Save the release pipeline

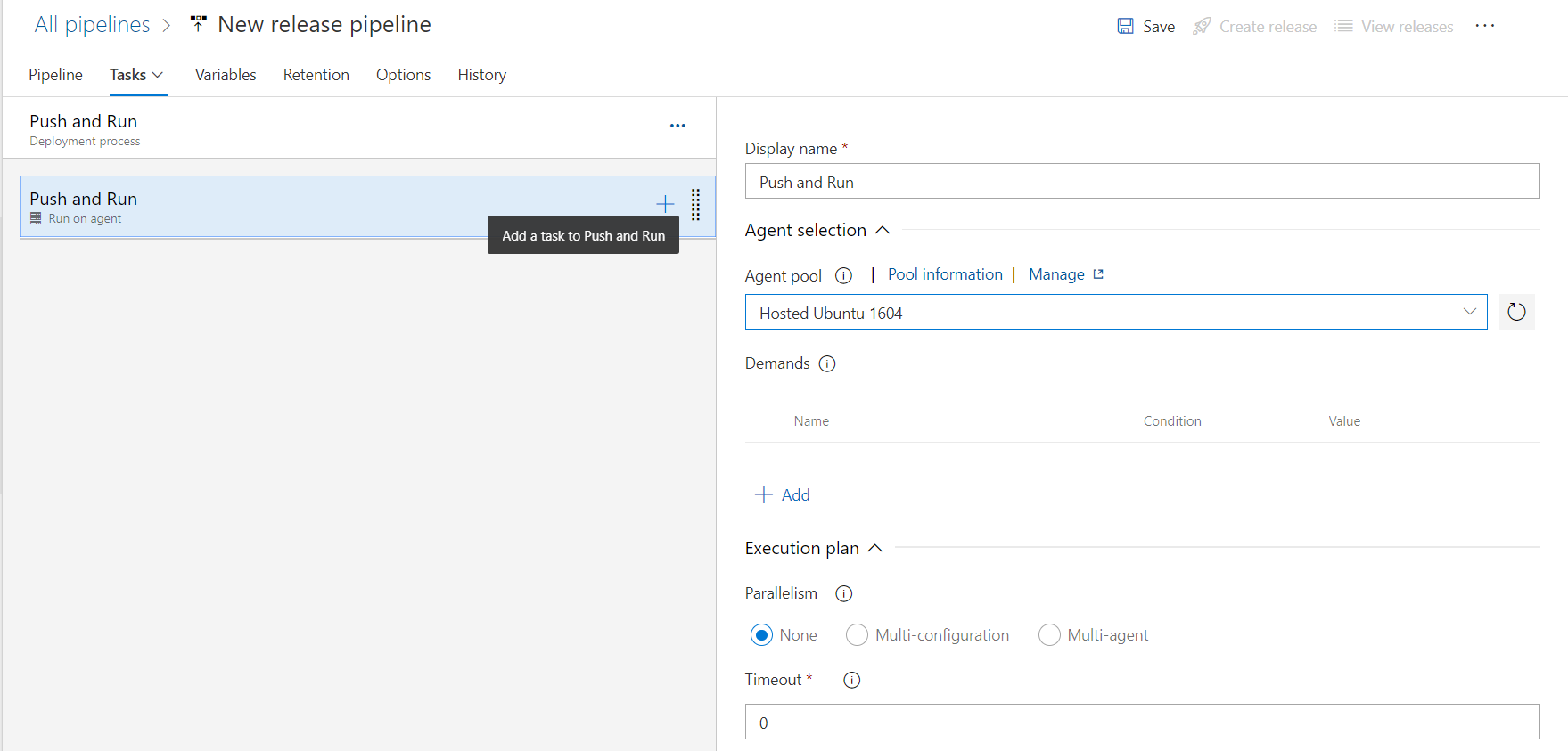1146,27
